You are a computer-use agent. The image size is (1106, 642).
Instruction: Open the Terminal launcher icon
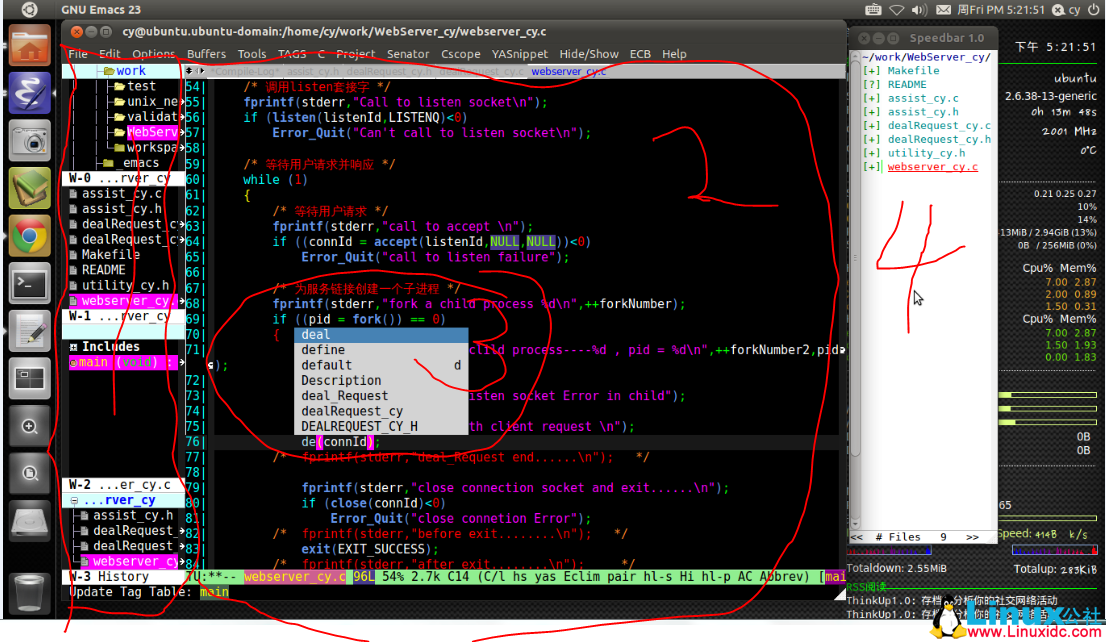[x=30, y=284]
